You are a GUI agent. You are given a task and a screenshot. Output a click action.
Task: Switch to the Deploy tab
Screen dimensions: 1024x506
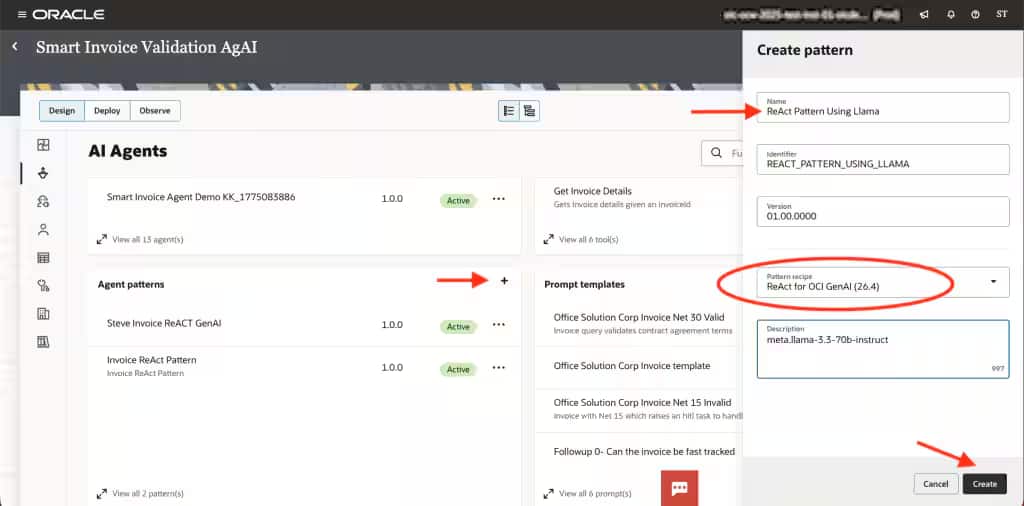[x=107, y=111]
